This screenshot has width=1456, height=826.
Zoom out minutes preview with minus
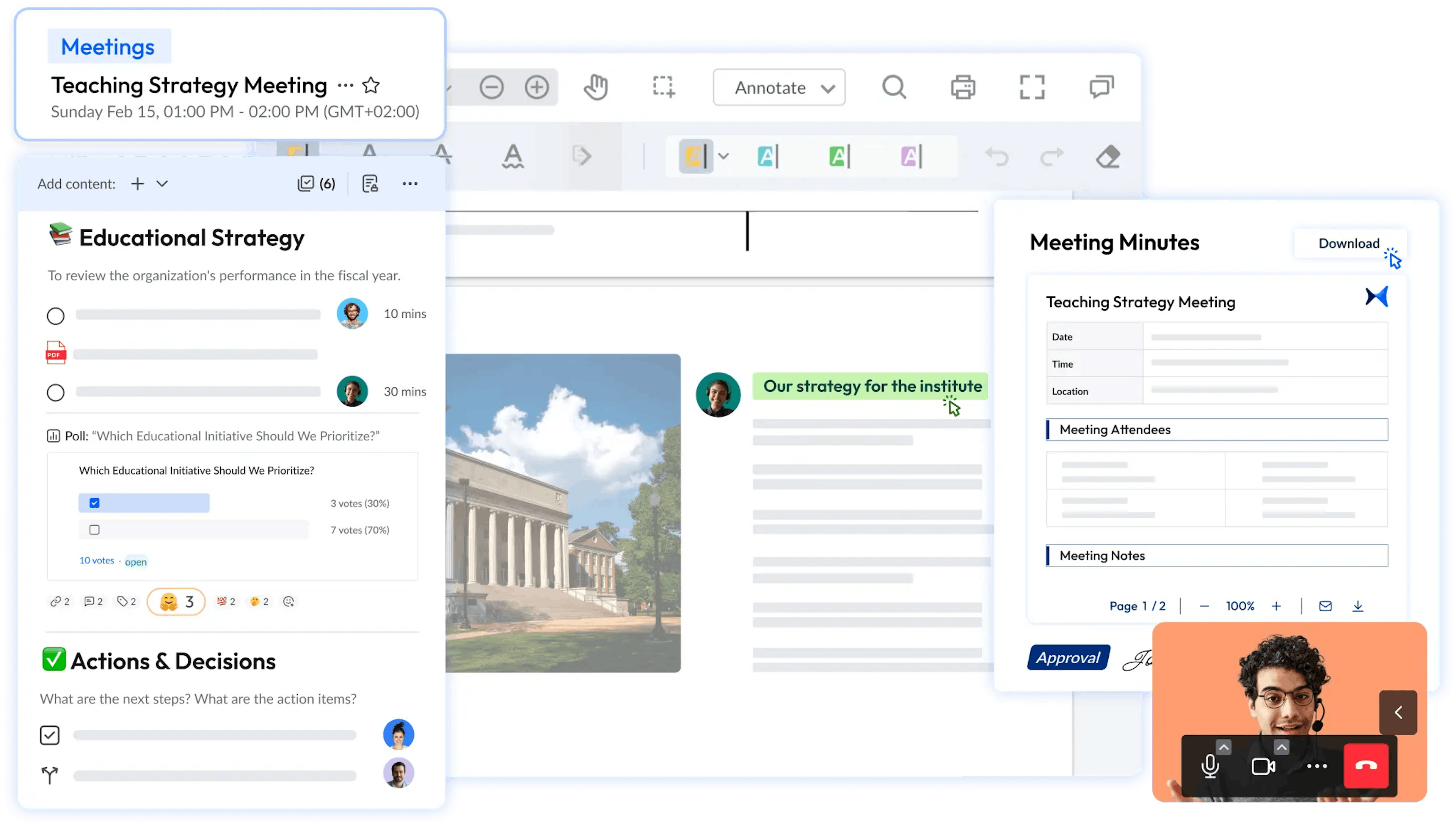[1204, 606]
